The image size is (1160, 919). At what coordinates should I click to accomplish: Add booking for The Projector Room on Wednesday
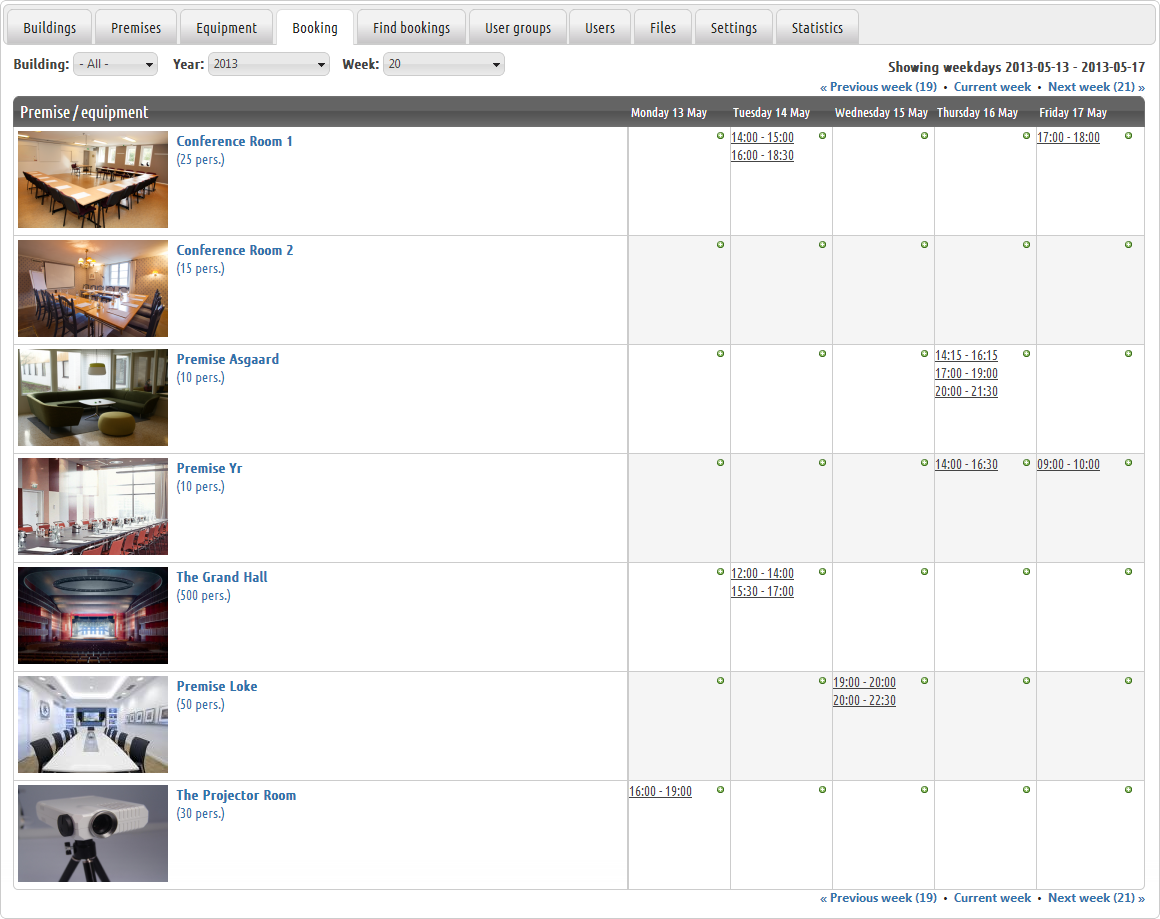(925, 790)
